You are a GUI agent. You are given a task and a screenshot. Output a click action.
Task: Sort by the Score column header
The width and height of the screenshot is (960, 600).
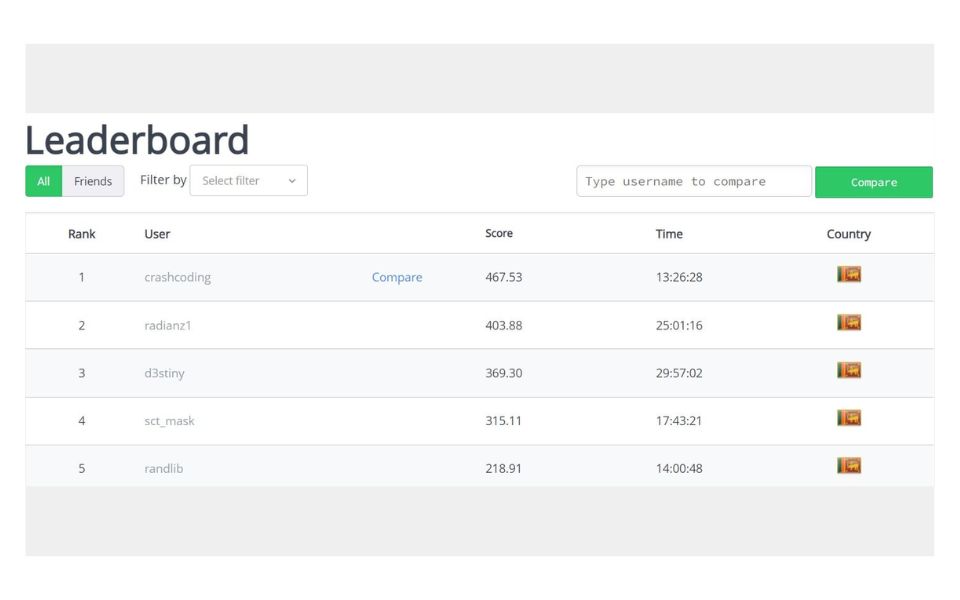(498, 233)
